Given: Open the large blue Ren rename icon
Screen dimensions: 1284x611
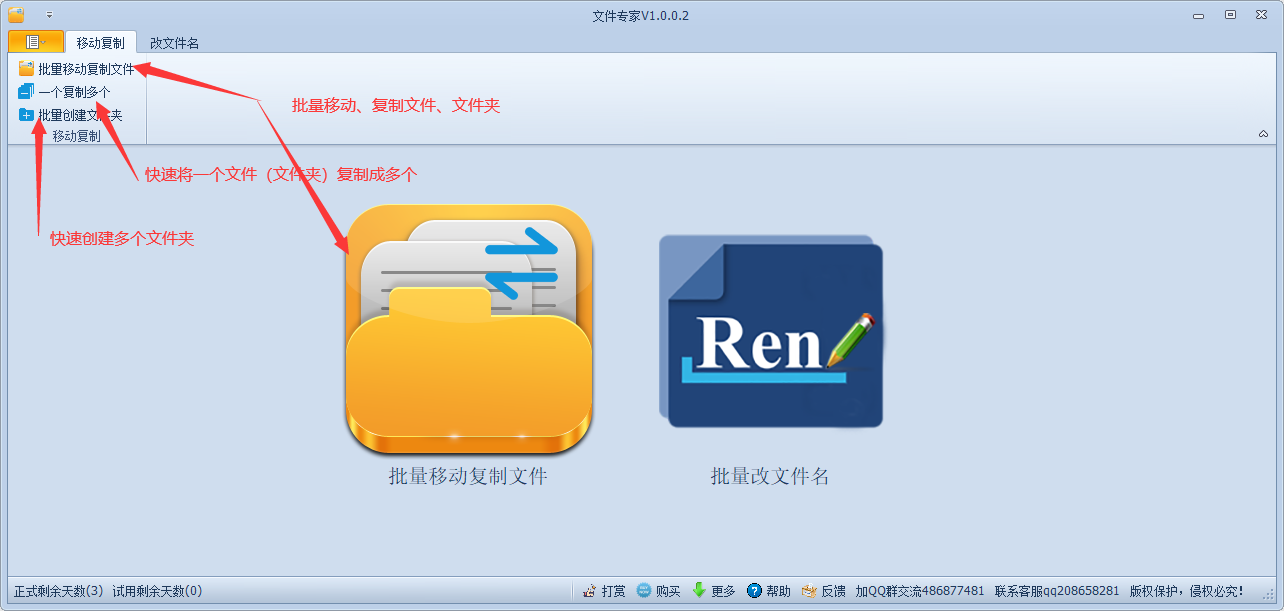Looking at the screenshot, I should click(x=771, y=331).
